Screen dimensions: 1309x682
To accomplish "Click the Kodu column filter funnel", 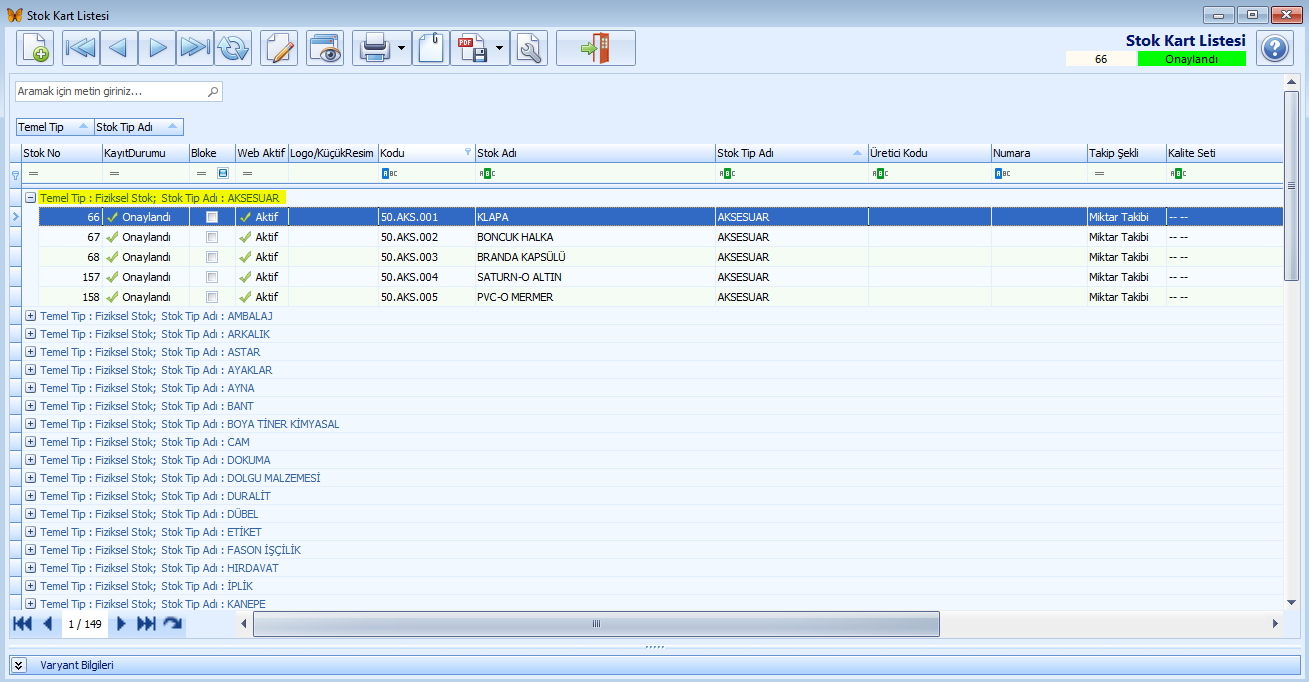I will (468, 152).
